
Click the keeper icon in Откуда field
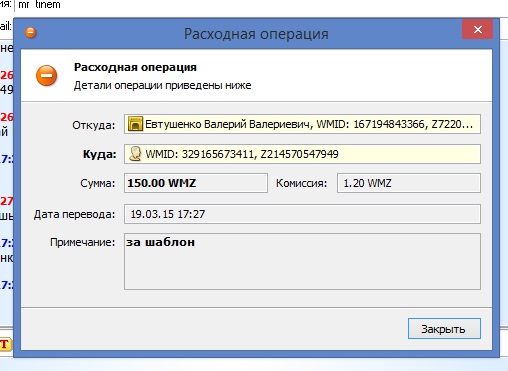[135, 124]
